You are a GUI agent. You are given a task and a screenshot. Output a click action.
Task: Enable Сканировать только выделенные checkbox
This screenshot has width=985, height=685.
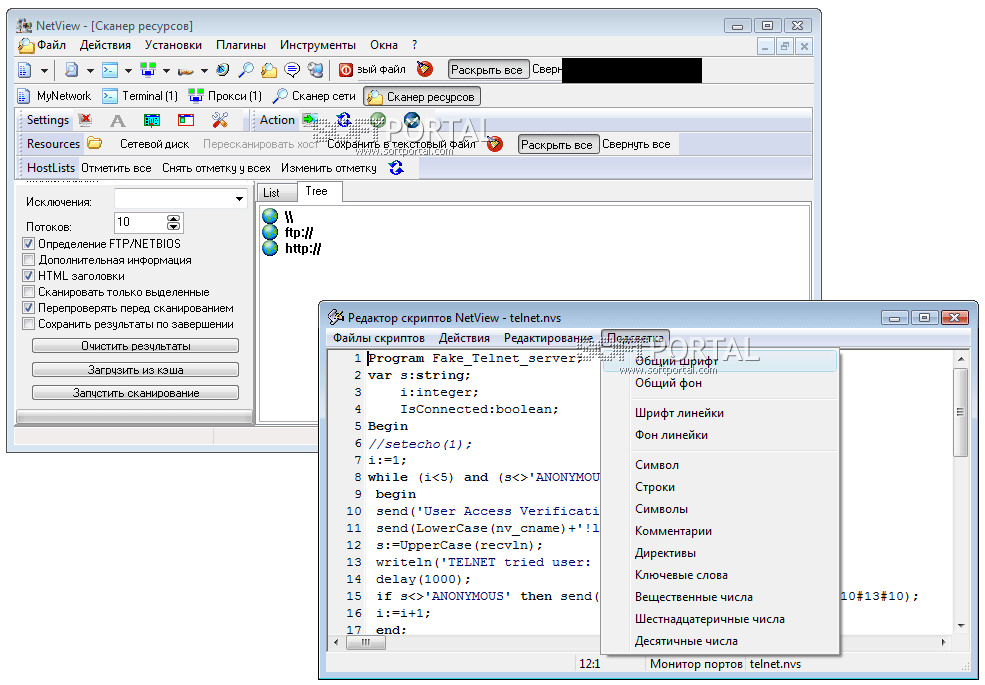click(x=28, y=292)
